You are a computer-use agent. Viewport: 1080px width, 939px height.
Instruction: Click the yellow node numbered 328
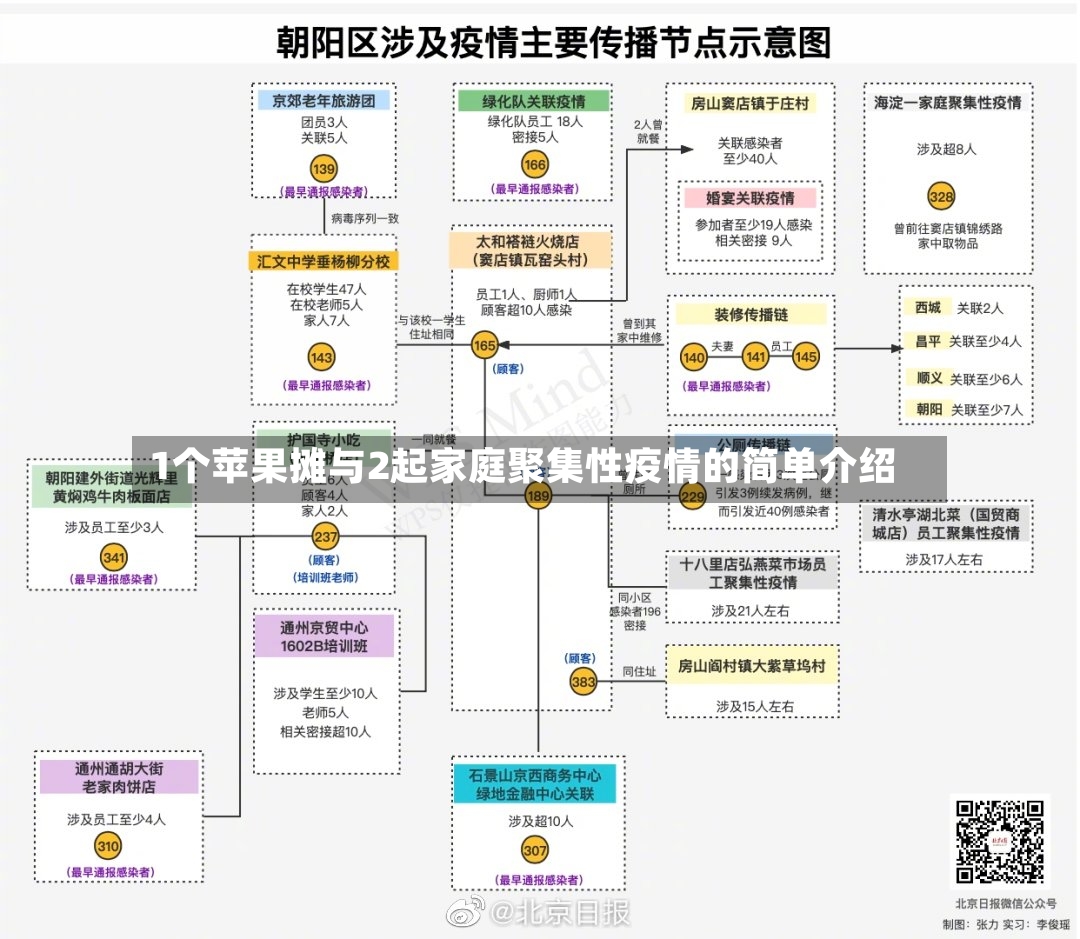(941, 196)
